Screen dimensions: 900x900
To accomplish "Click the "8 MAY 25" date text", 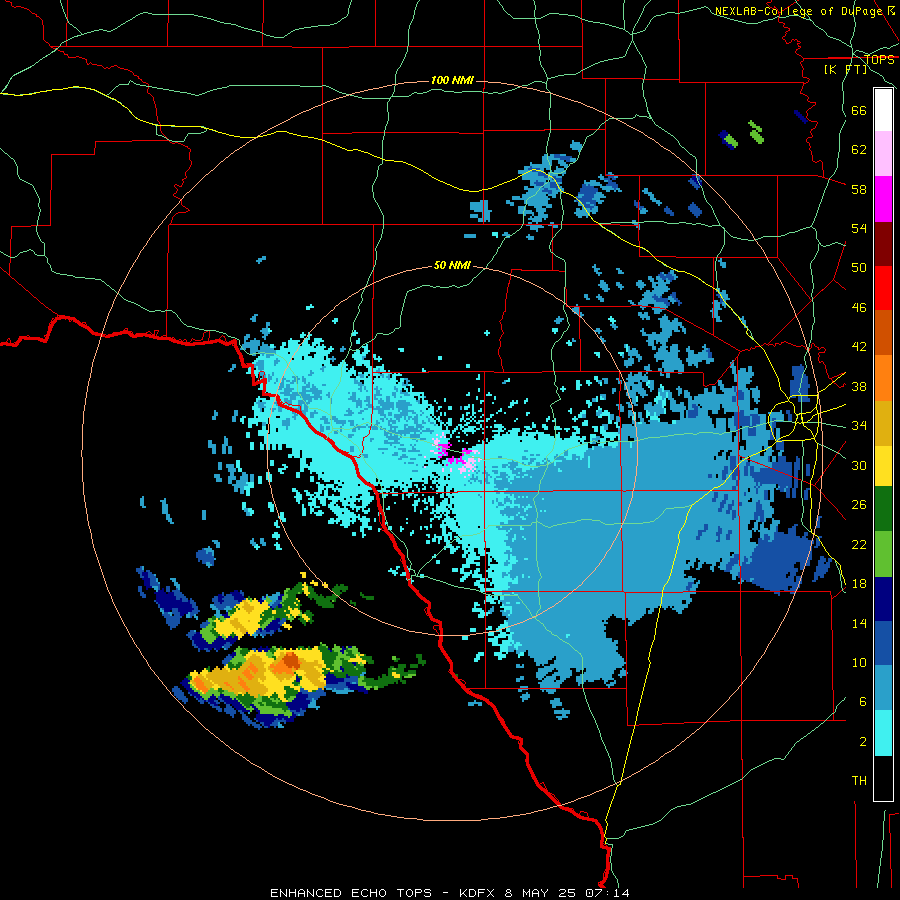I will coord(542,893).
